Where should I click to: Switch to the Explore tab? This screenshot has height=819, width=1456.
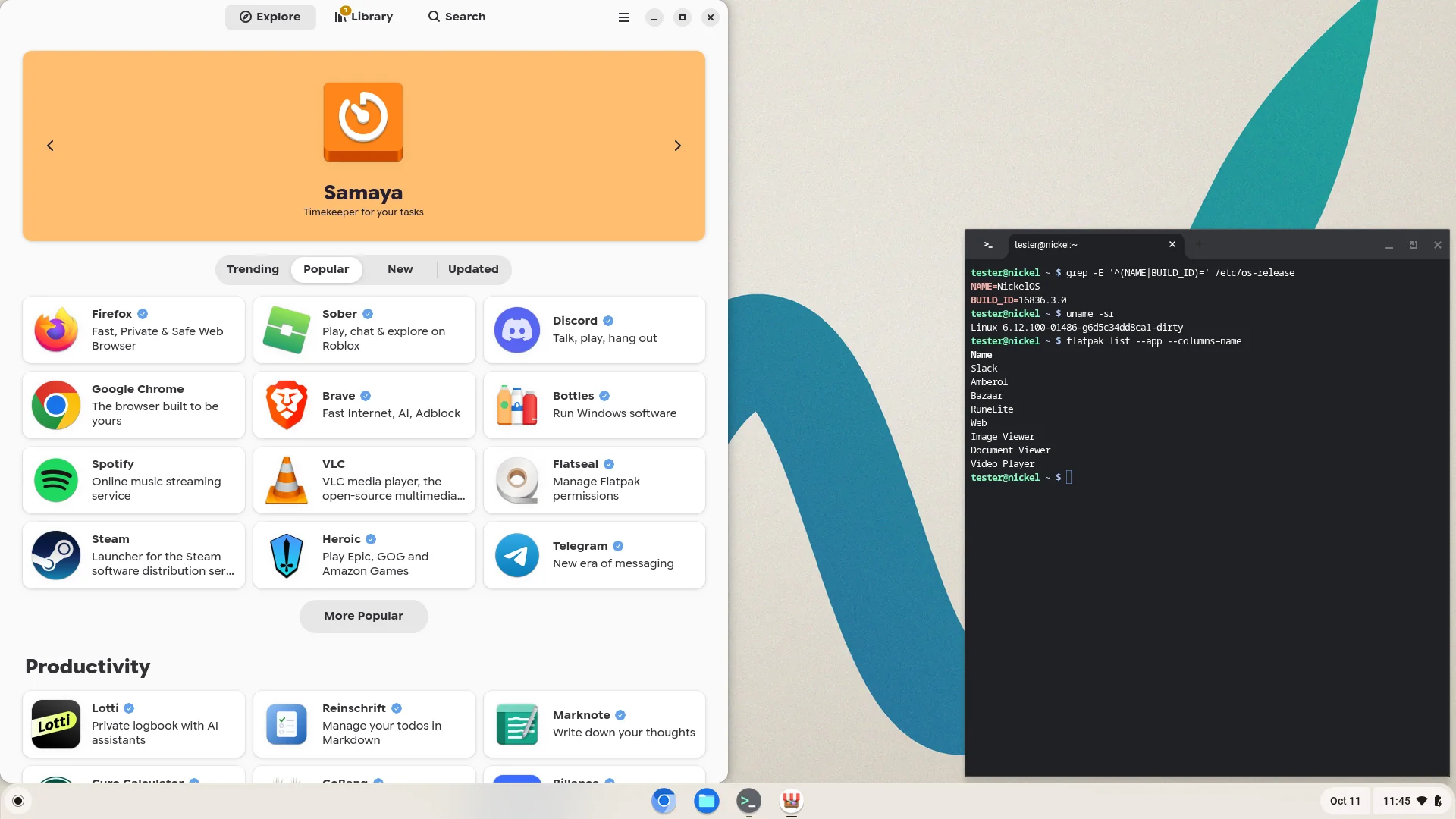pos(270,17)
